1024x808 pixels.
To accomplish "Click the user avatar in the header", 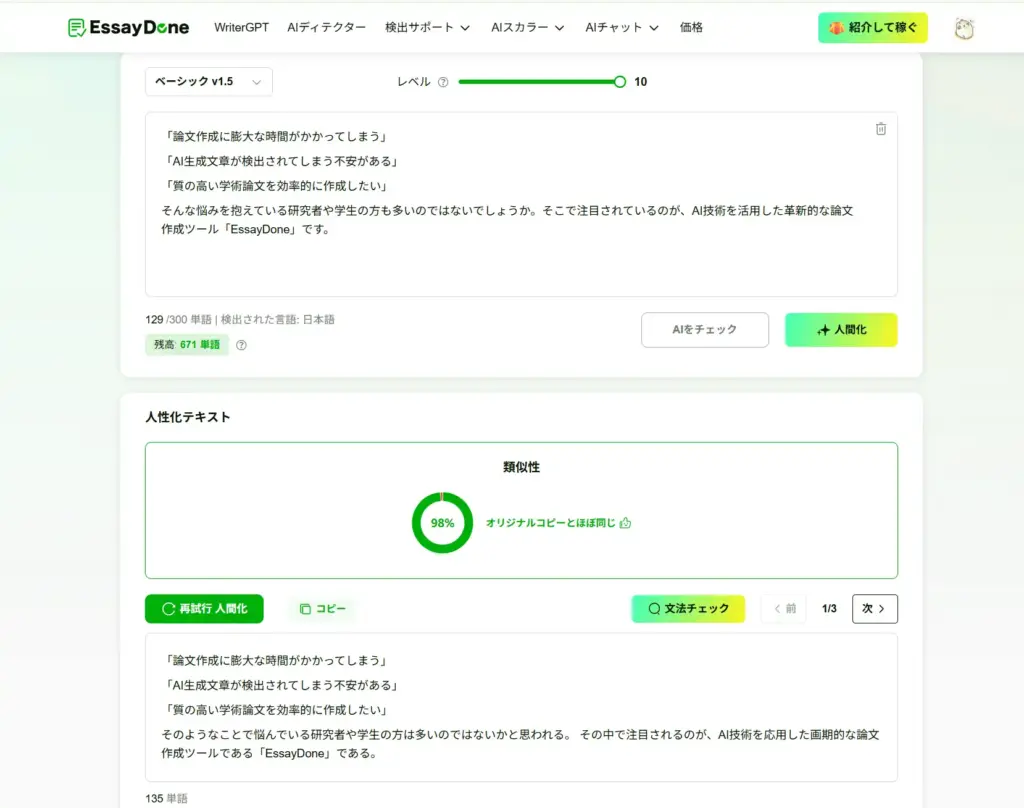I will tap(964, 28).
